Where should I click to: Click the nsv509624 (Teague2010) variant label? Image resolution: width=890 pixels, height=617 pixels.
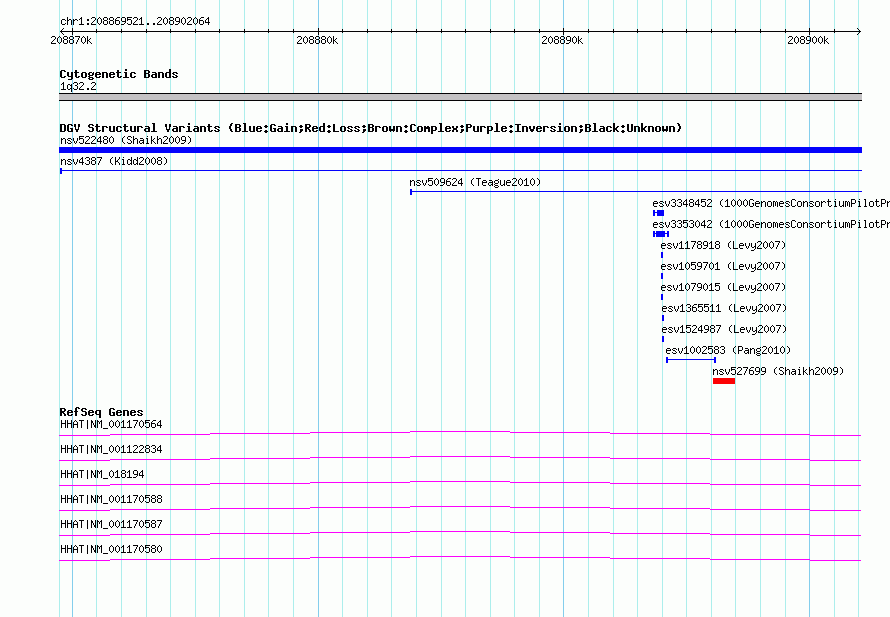pyautogui.click(x=475, y=182)
